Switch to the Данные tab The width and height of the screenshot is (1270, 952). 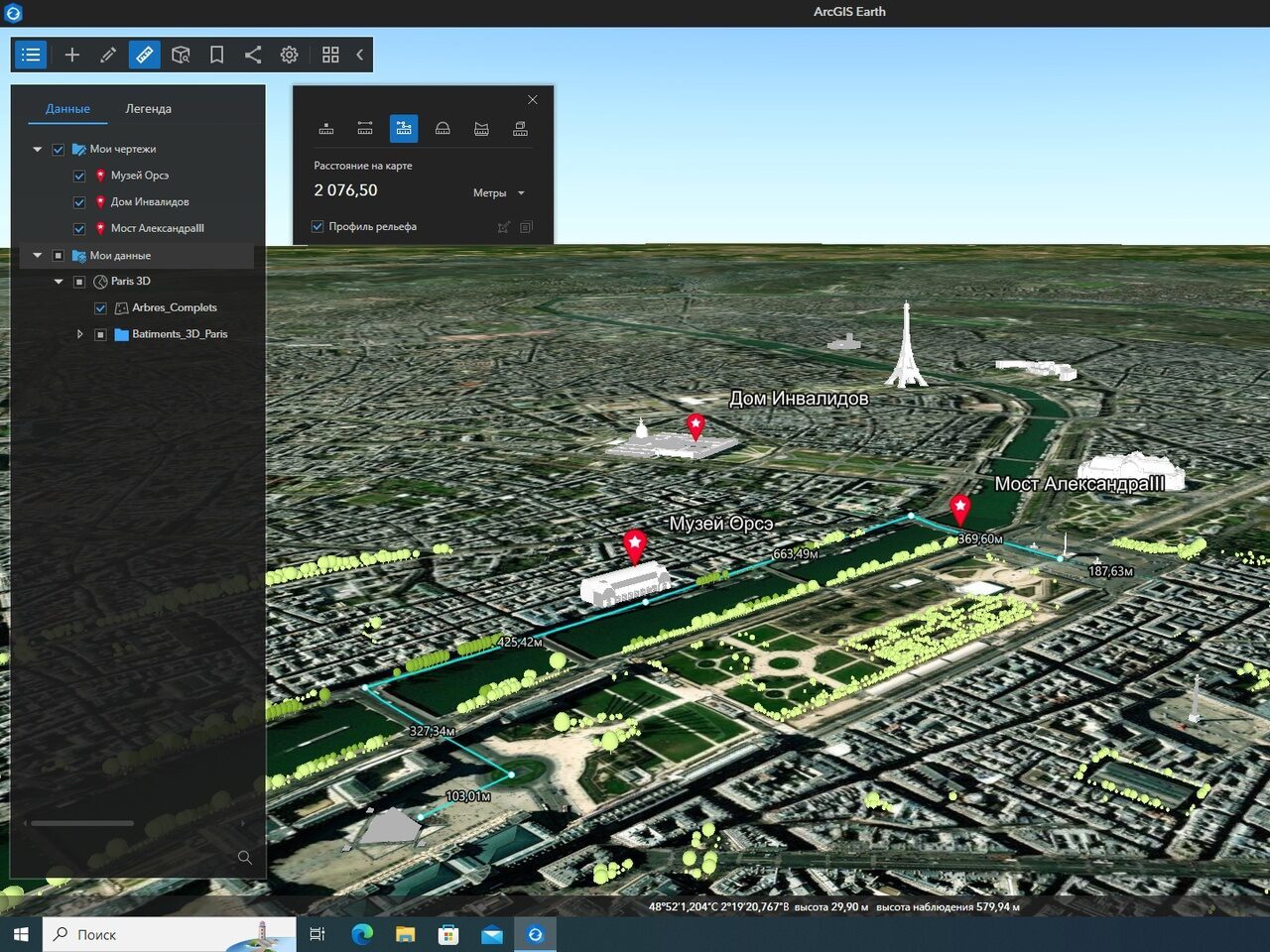click(67, 109)
